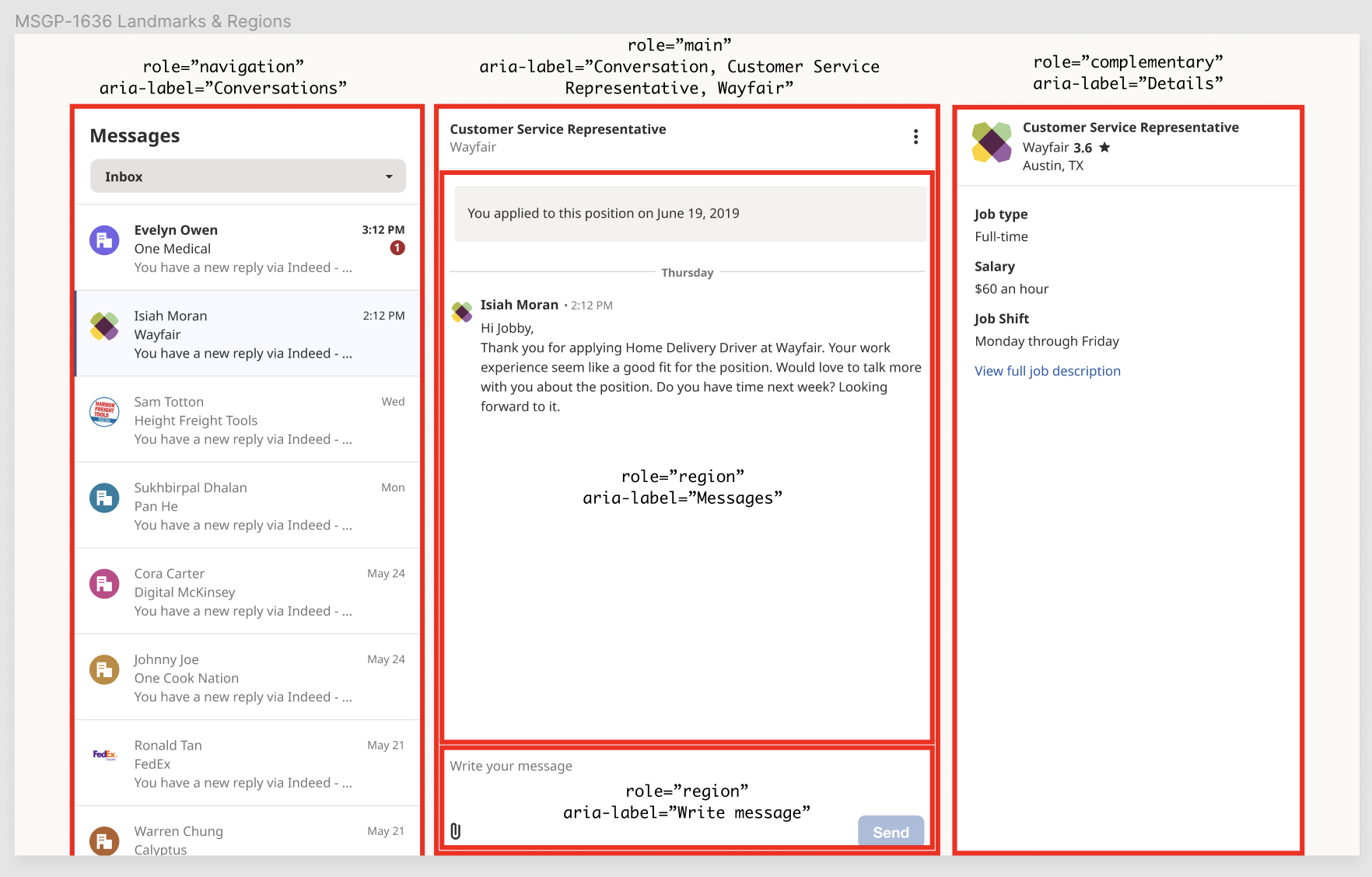Click the Wayfair avatar beside Isiah Moran's message
This screenshot has width=1372, height=877.
(462, 312)
